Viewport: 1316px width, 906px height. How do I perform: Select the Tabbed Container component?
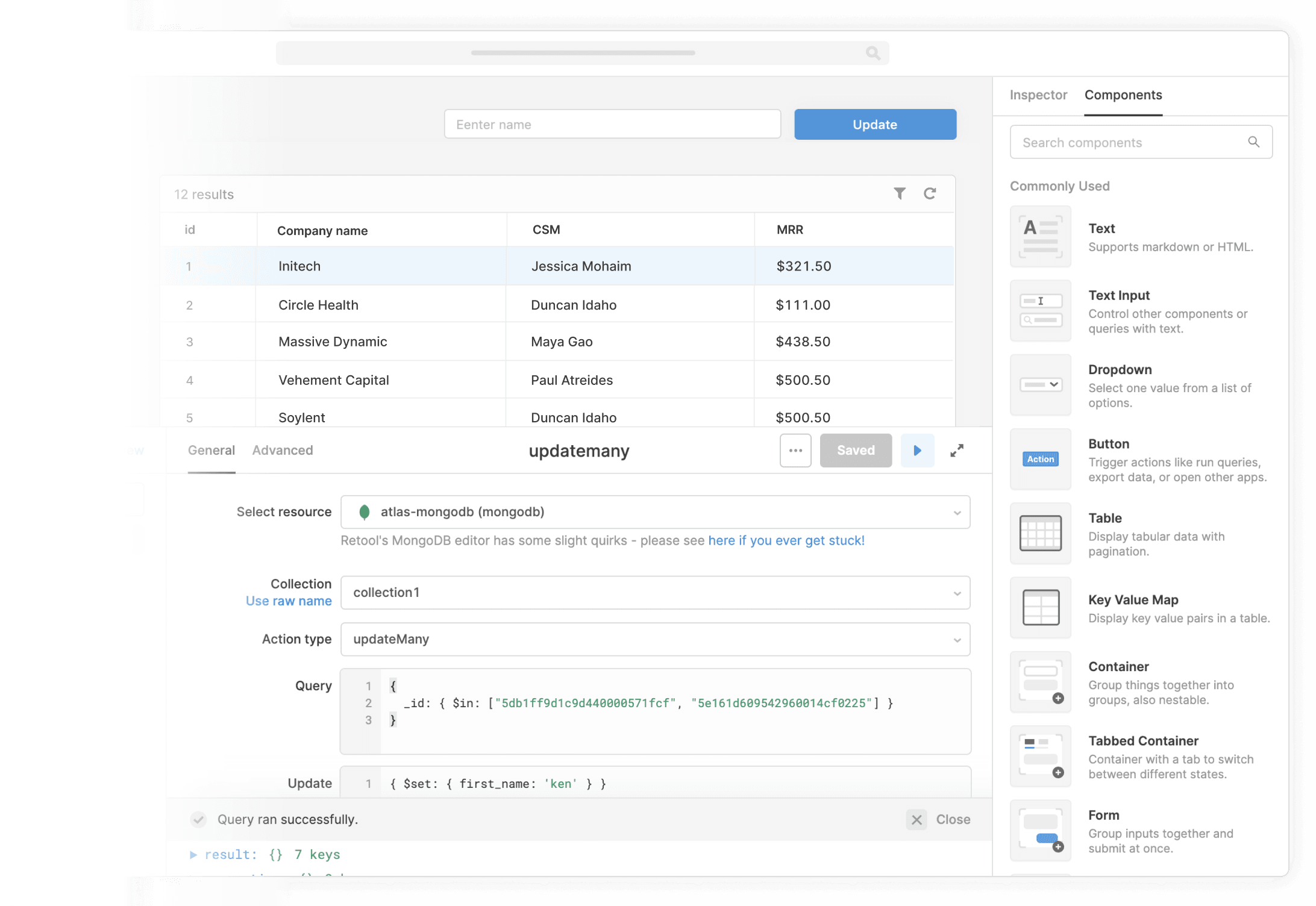click(x=1041, y=756)
